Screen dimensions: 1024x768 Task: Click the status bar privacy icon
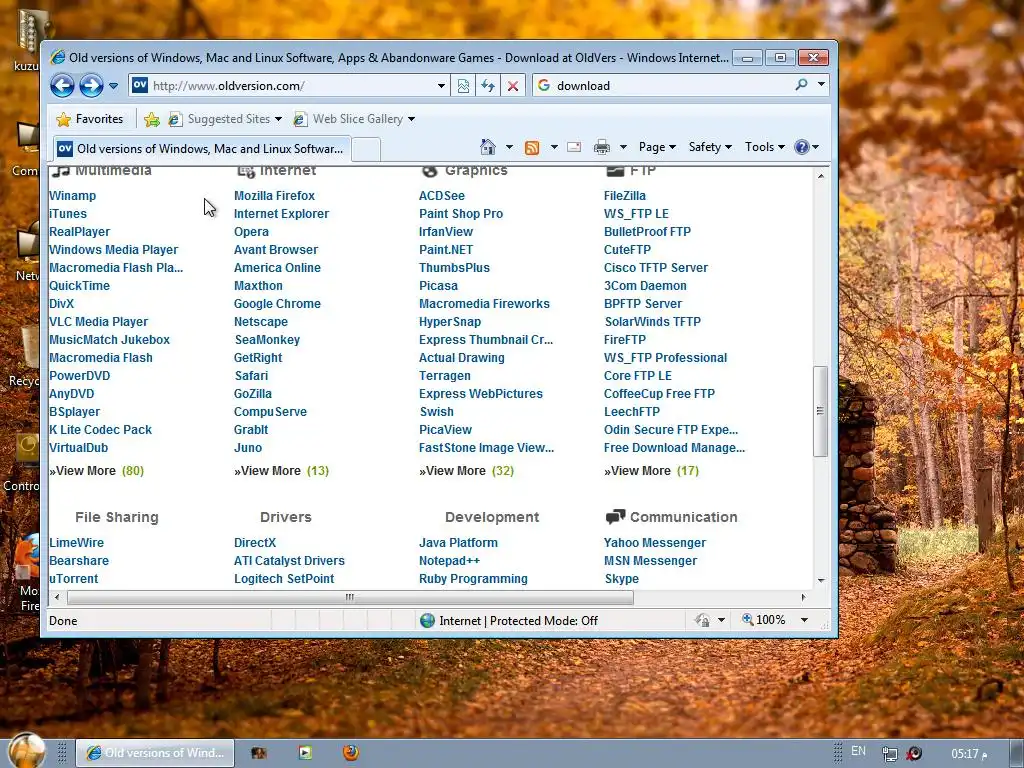703,620
